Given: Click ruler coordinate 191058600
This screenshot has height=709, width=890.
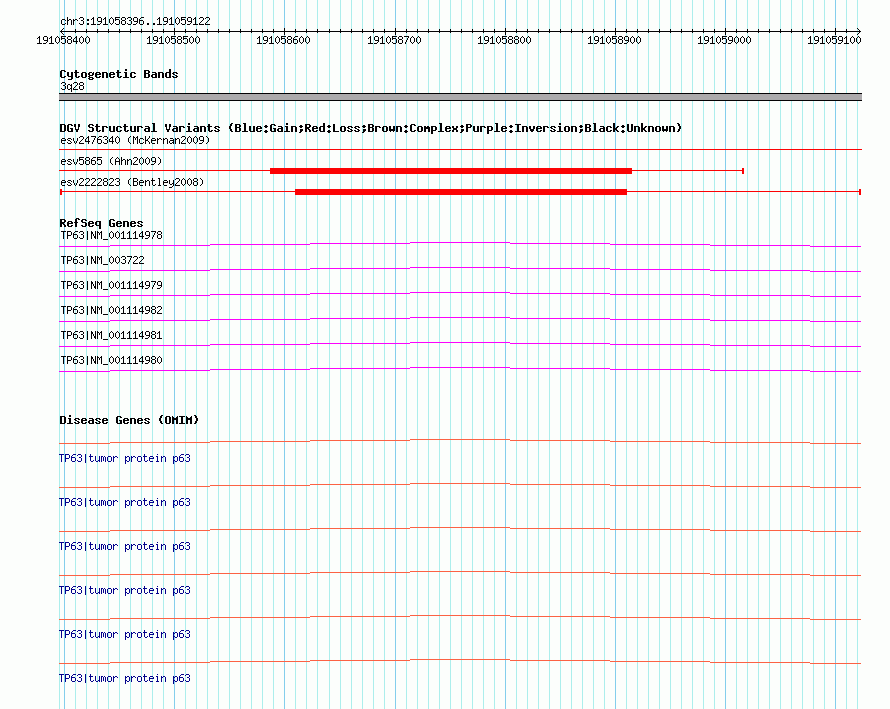Looking at the screenshot, I should 283,40.
